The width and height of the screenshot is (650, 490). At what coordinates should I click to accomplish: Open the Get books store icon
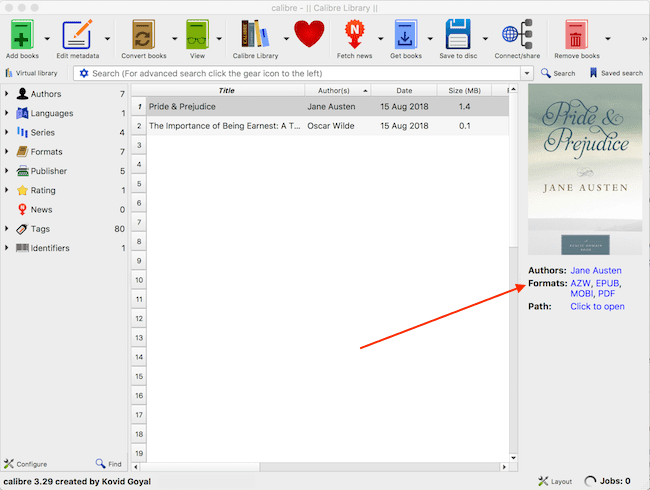pyautogui.click(x=405, y=34)
